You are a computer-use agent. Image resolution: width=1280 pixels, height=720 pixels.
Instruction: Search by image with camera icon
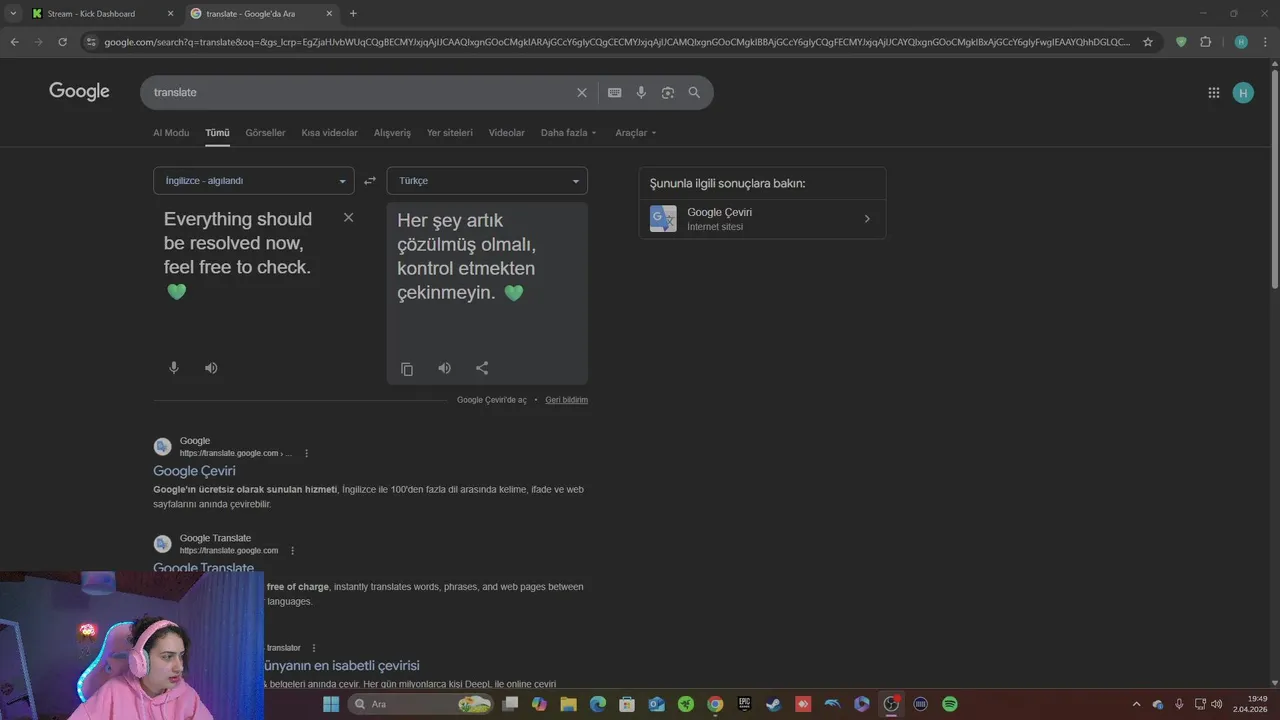tap(668, 92)
